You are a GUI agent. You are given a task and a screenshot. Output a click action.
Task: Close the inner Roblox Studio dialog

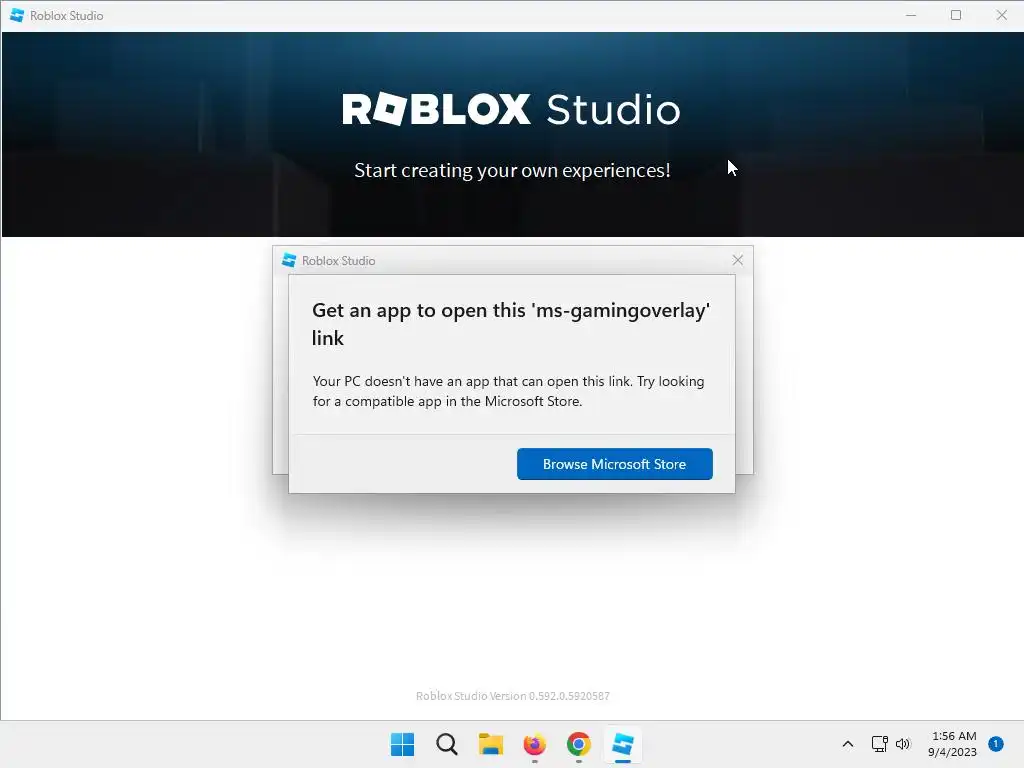[x=738, y=260]
